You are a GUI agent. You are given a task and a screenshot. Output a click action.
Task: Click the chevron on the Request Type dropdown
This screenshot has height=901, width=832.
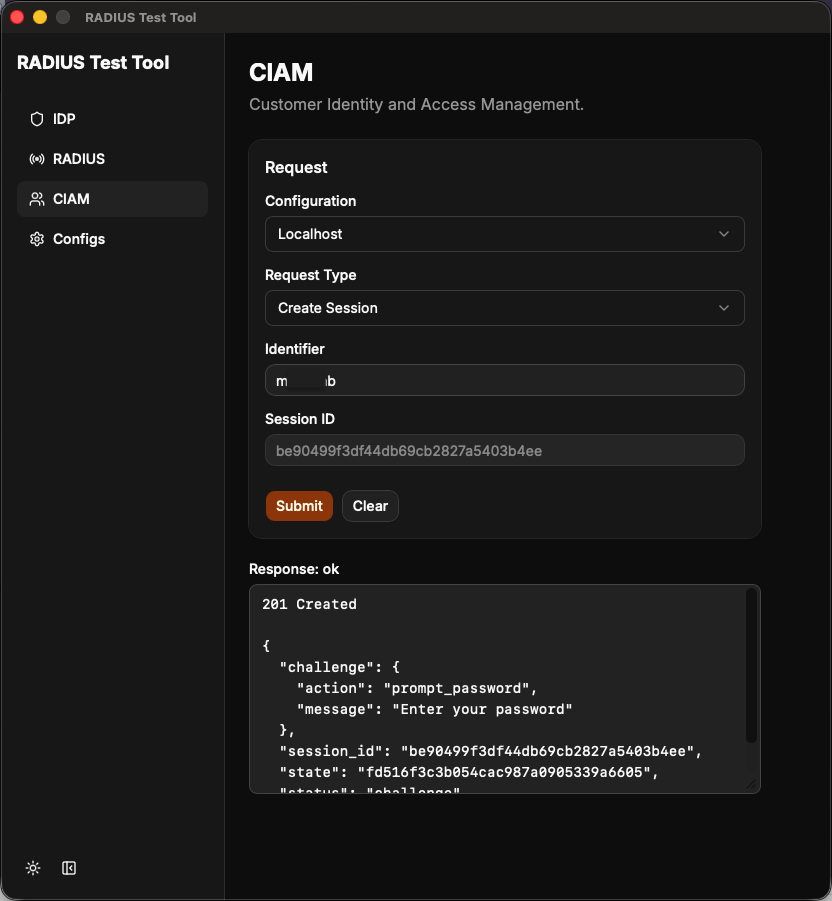(724, 308)
